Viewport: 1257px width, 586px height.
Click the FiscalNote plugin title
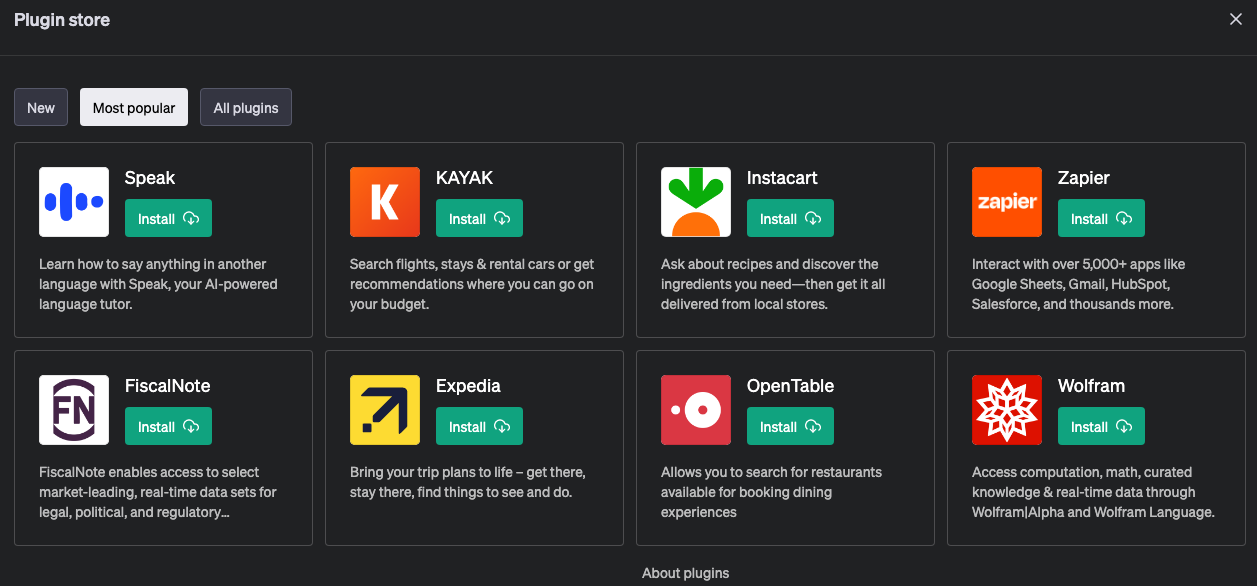167,386
